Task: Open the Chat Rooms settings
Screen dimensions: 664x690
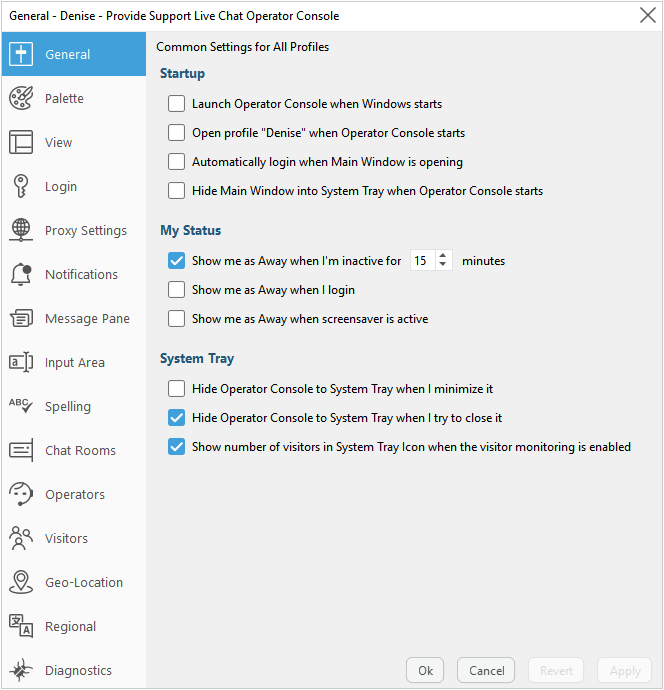Action: [x=73, y=450]
